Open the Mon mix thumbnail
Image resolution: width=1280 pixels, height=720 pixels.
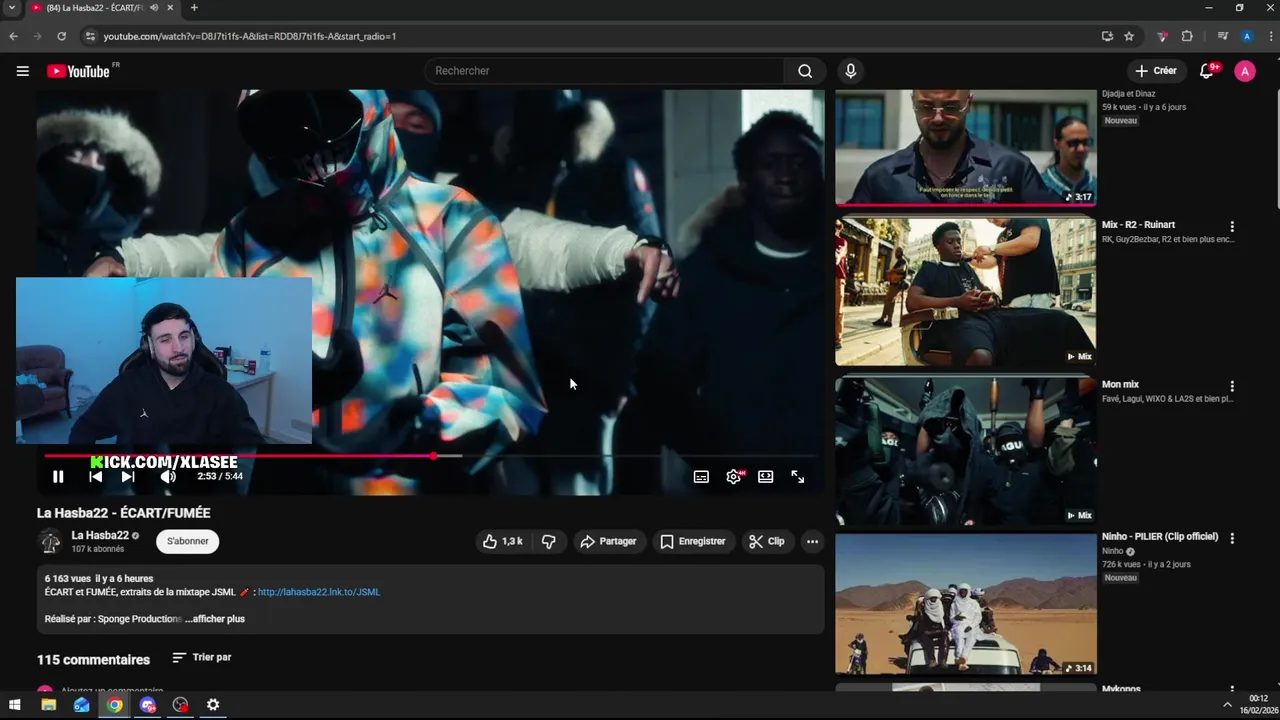point(966,451)
